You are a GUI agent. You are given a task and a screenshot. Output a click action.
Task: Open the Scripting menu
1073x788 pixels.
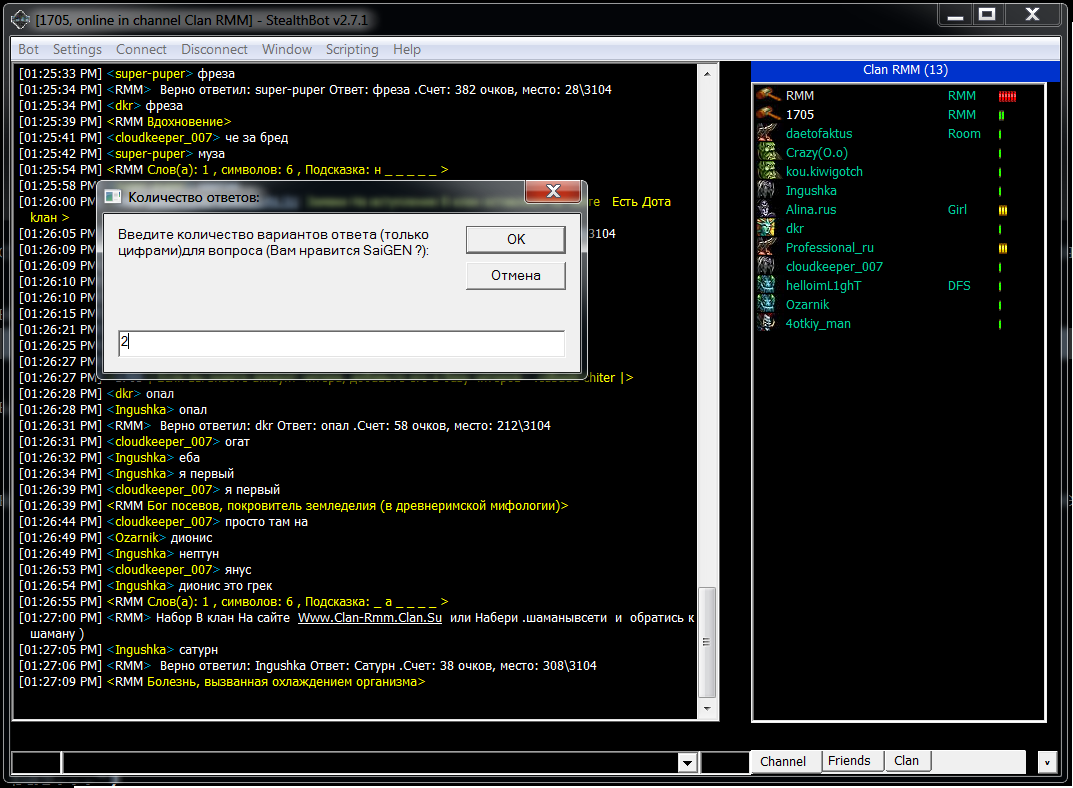pyautogui.click(x=352, y=49)
